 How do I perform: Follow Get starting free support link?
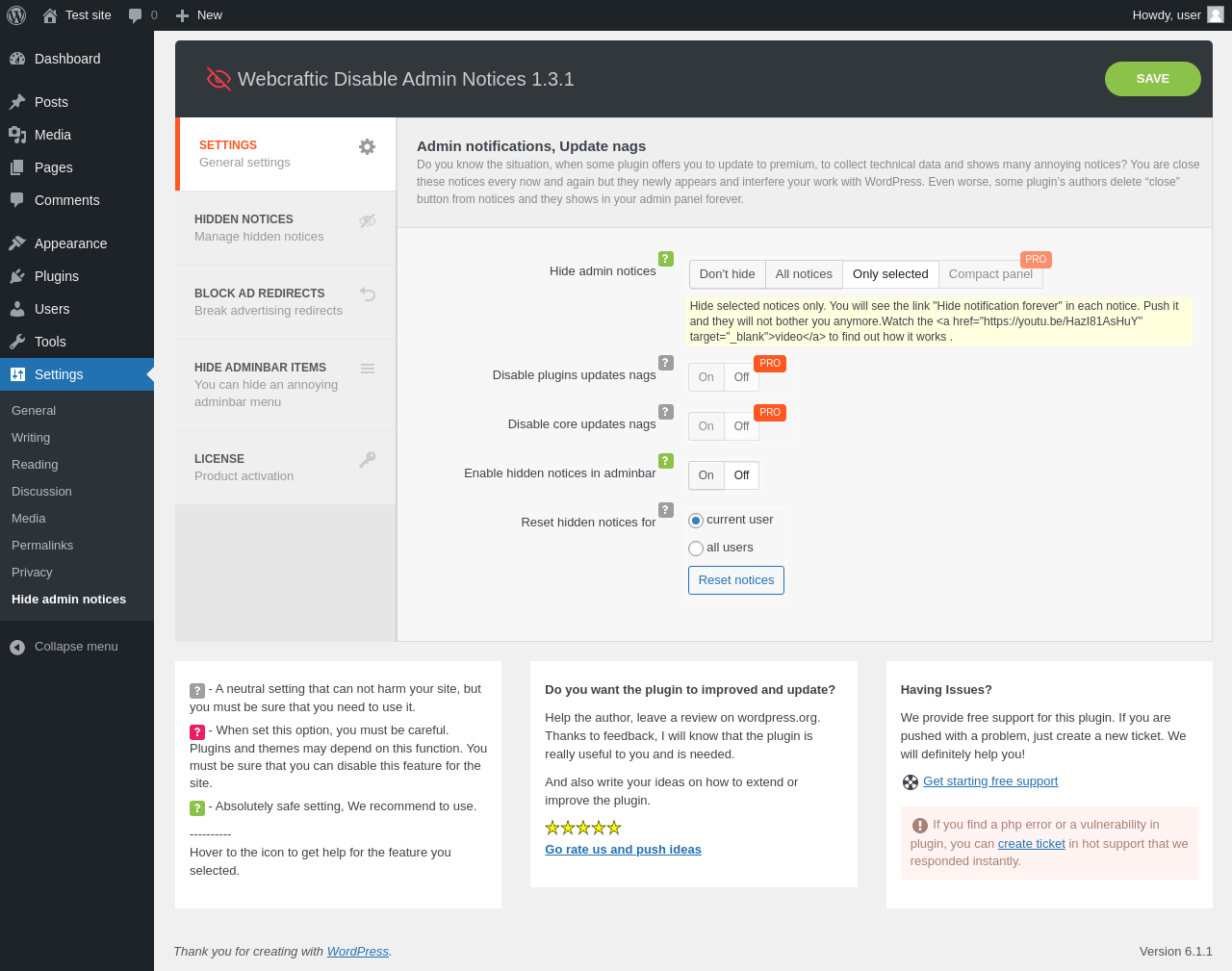990,781
